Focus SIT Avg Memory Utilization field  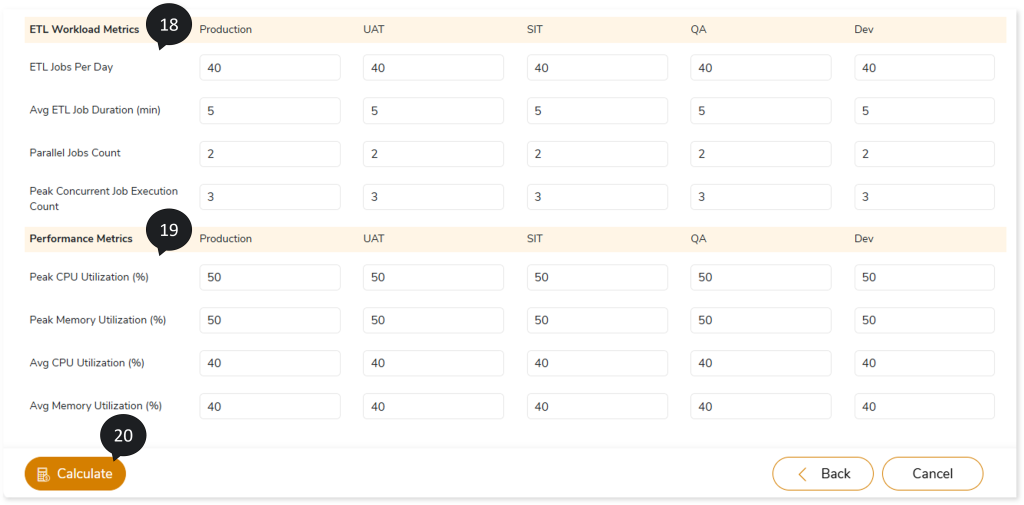coord(597,406)
